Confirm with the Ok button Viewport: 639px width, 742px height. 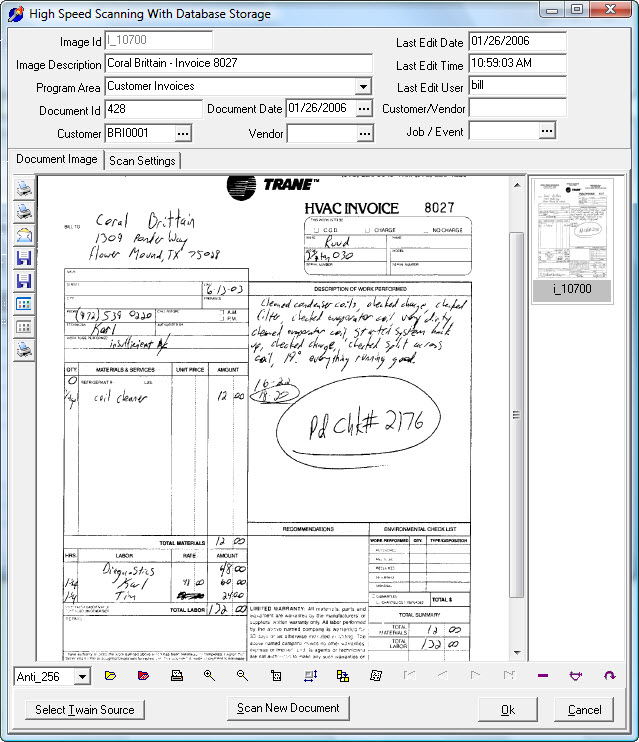508,710
